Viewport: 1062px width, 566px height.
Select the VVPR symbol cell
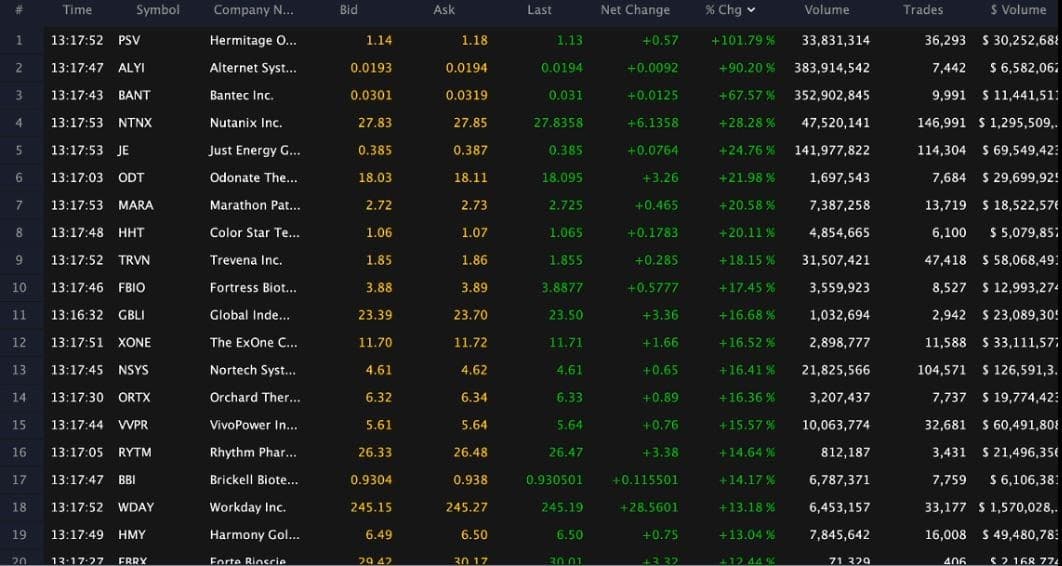coord(133,425)
